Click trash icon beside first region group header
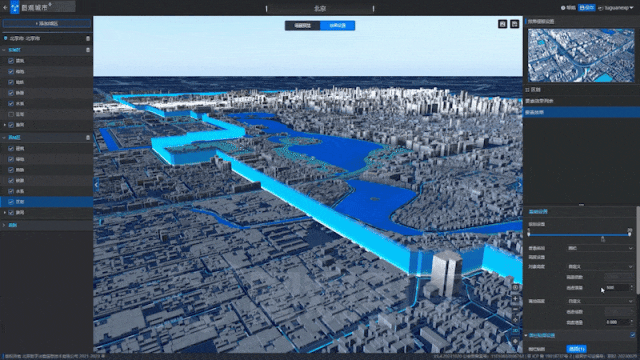Viewport: 640px width, 360px height. coord(88,50)
